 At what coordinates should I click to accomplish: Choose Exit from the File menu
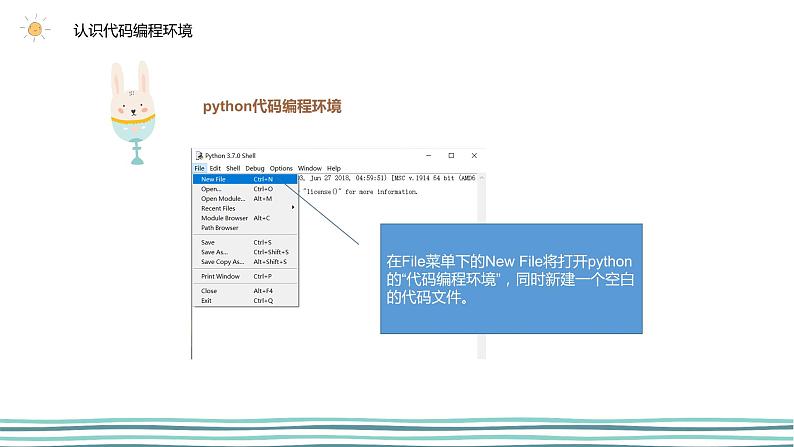coord(245,301)
